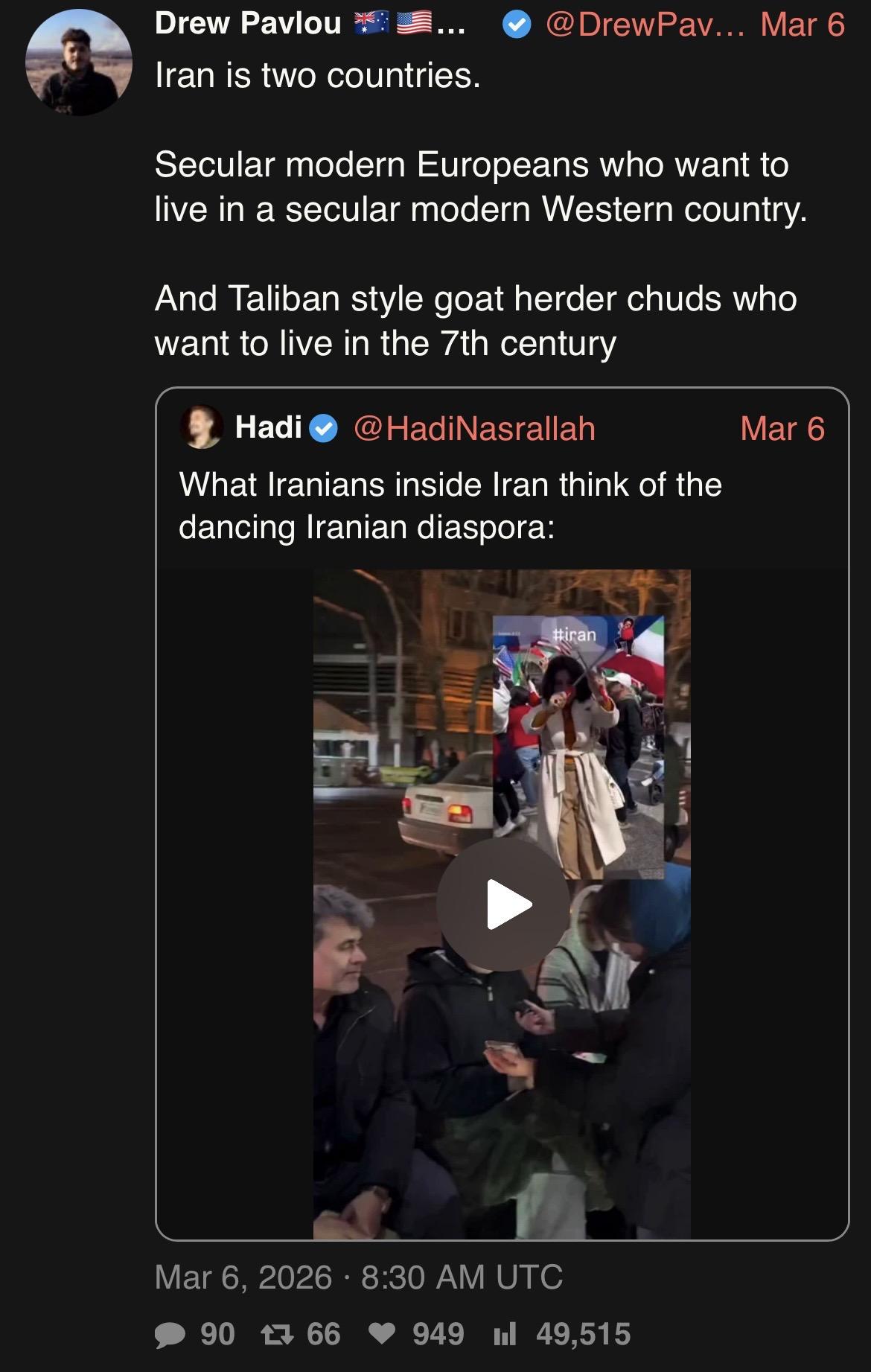Open the @HadiNasrallah handle link

(x=474, y=429)
